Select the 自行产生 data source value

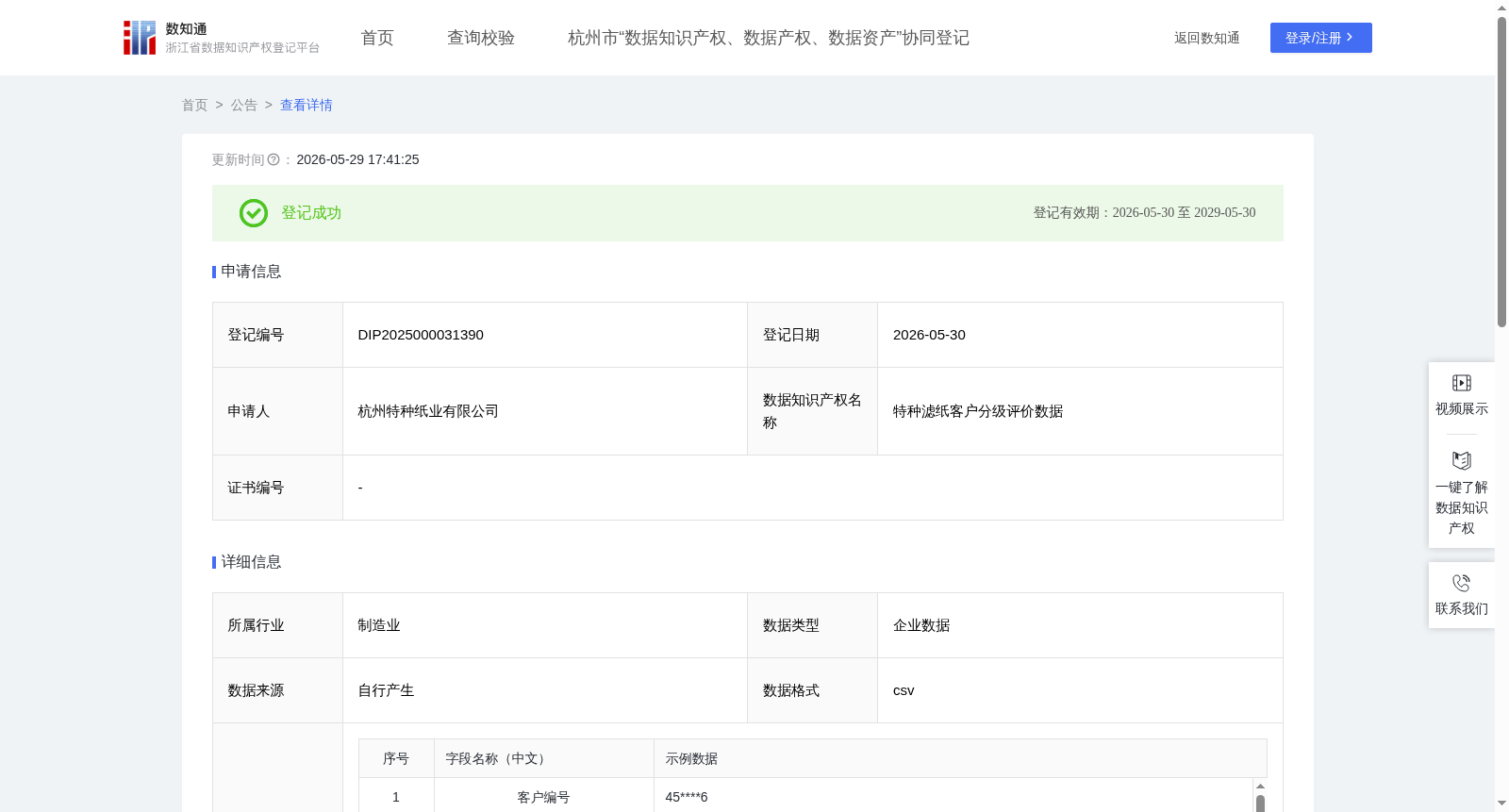386,690
